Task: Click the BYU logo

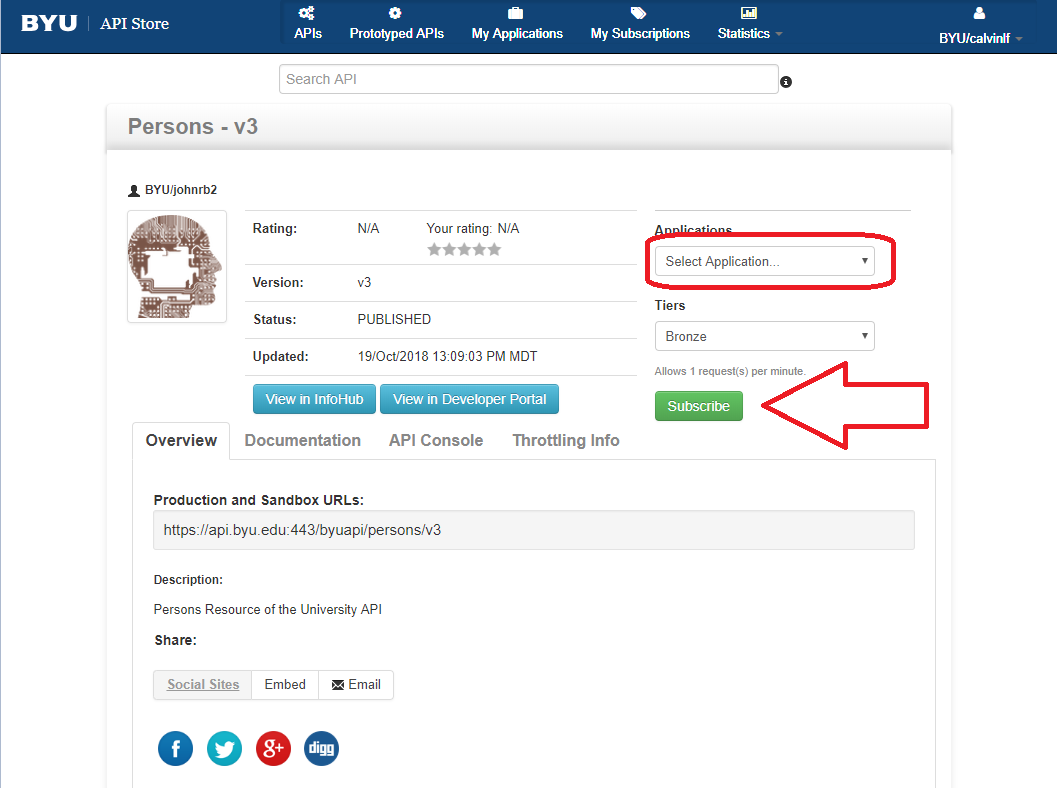Action: [49, 24]
